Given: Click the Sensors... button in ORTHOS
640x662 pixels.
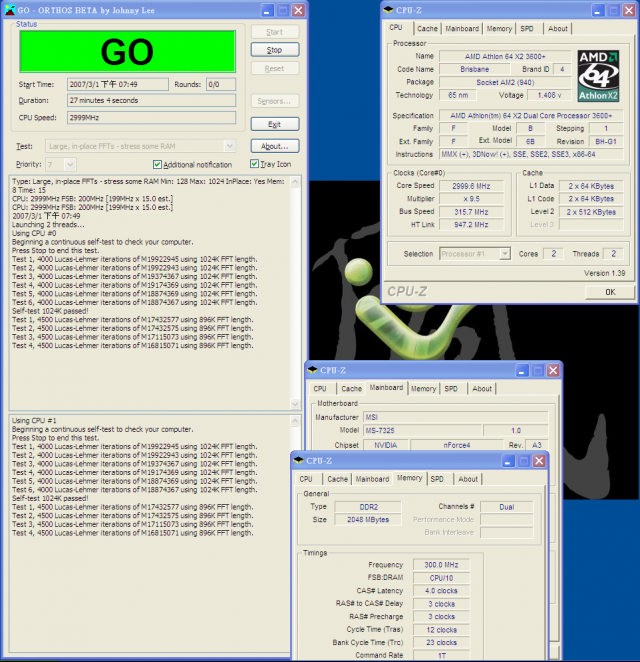Looking at the screenshot, I should (x=275, y=101).
